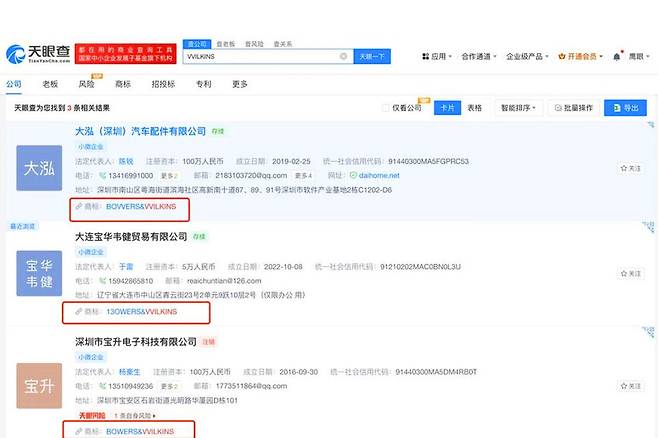The height and width of the screenshot is (438, 658).
Task: Open legal representative 于雷 profile
Action: click(126, 266)
